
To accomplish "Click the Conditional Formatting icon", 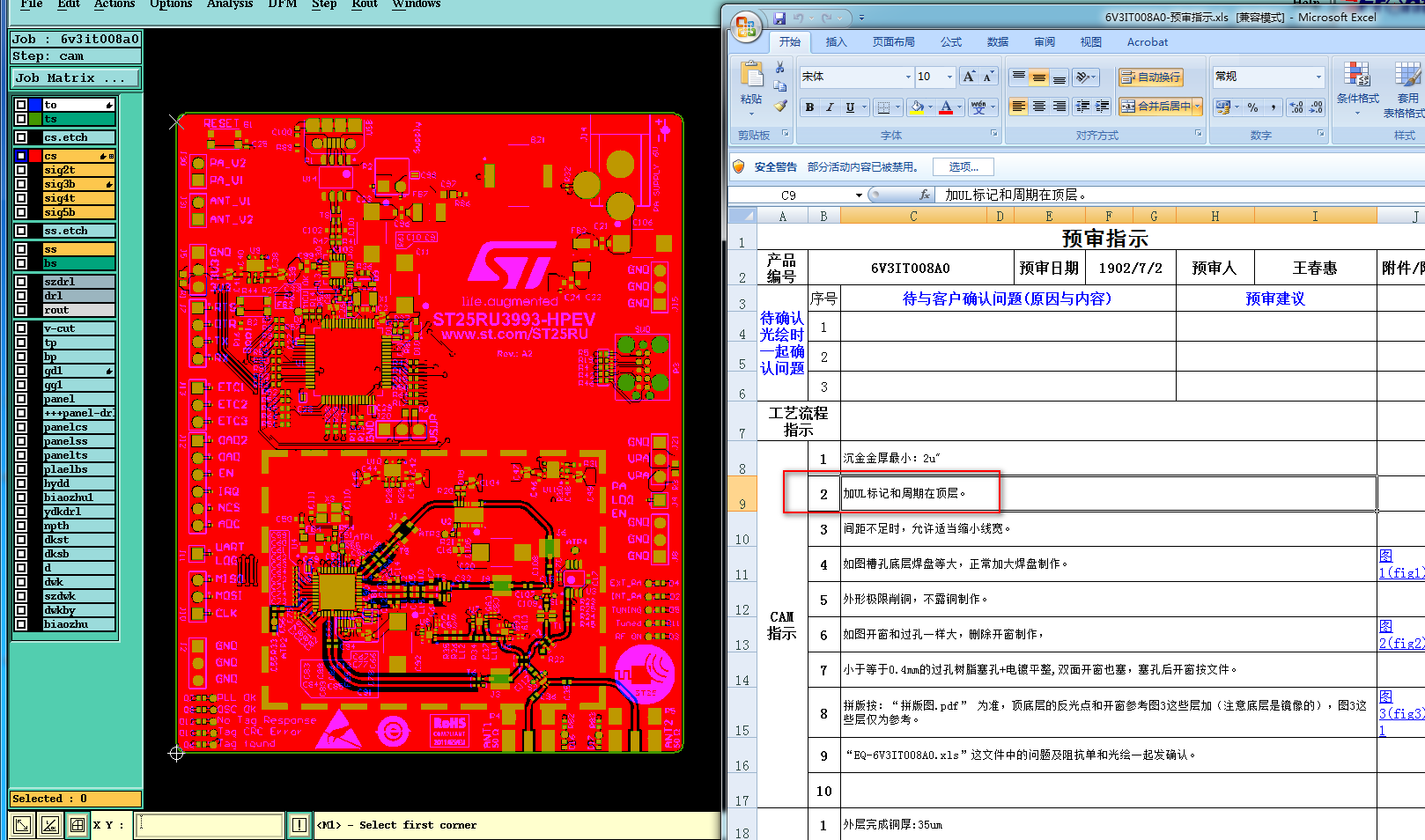I will (1357, 74).
